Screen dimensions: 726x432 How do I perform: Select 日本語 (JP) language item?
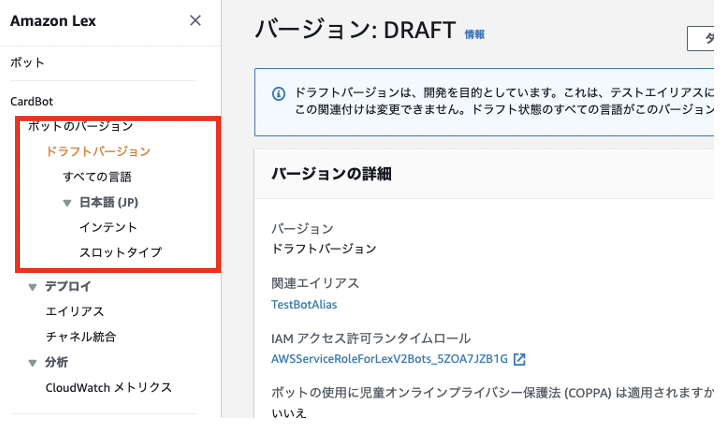coord(109,202)
